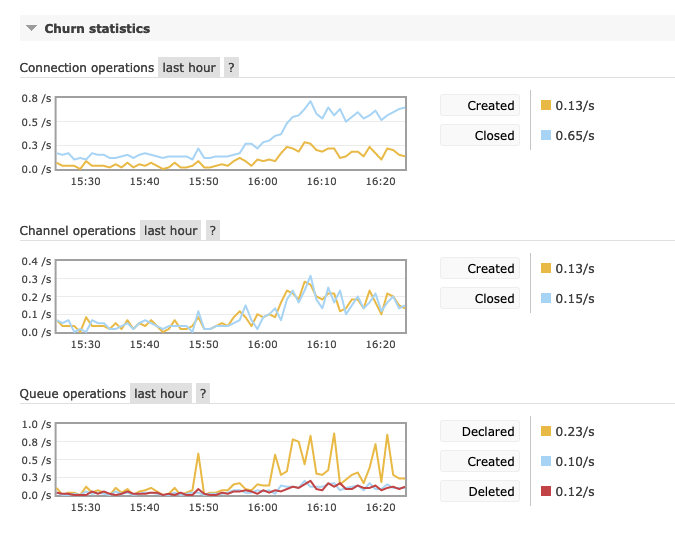
Task: Change Channel operations 'last hour' time range
Action: (x=170, y=231)
